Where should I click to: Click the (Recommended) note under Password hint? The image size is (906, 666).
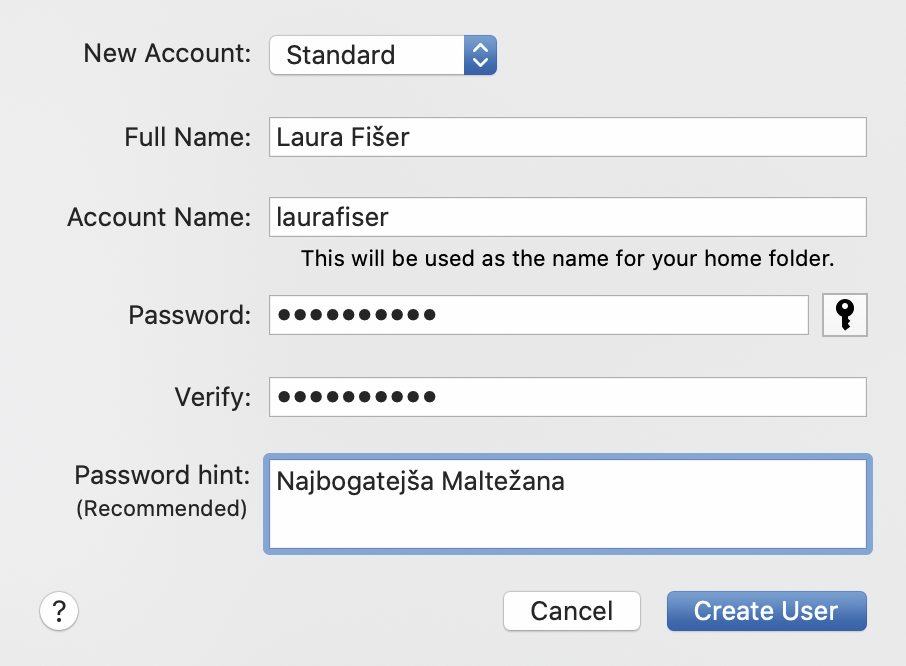click(x=162, y=508)
